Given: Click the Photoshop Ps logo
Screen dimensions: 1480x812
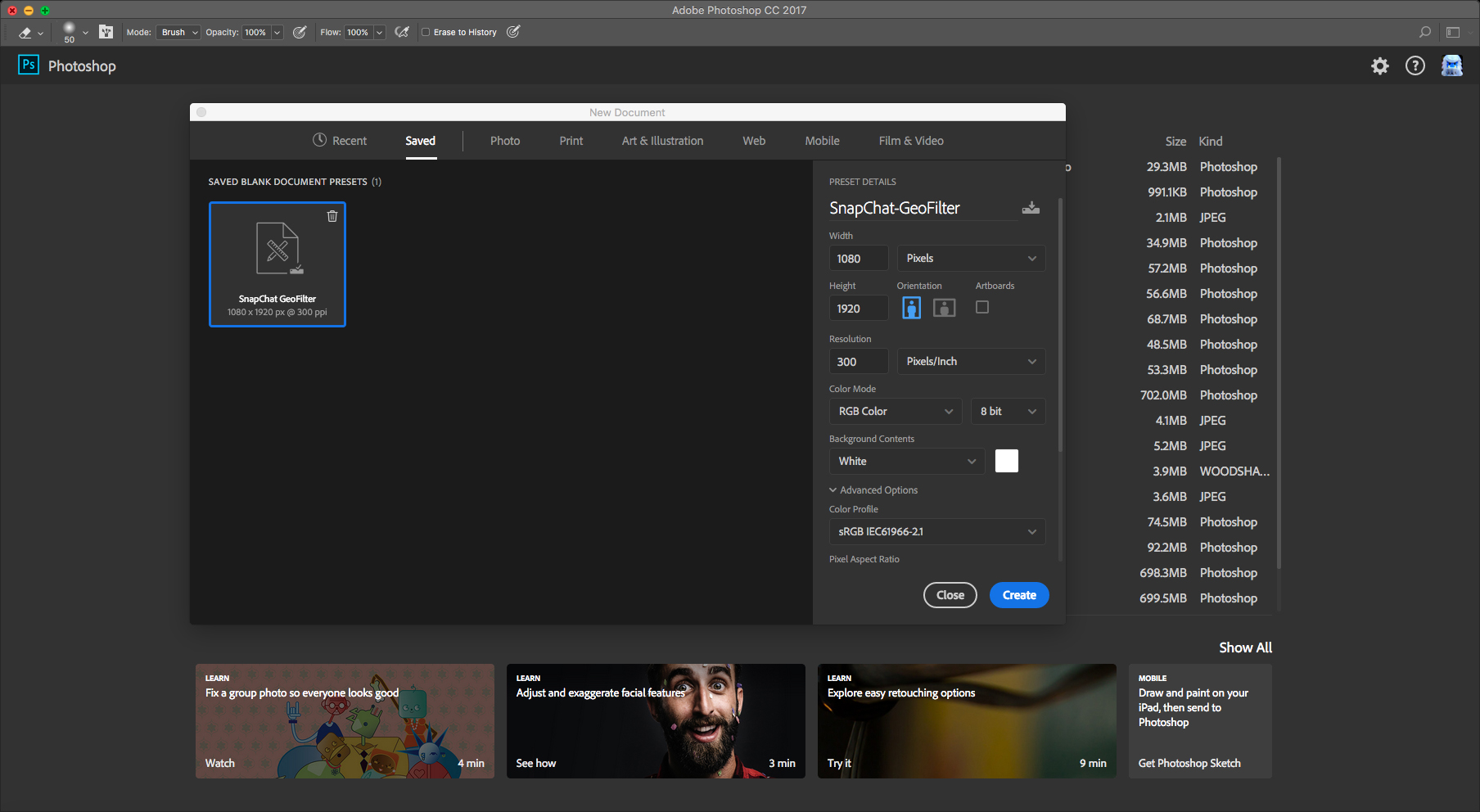Looking at the screenshot, I should tap(29, 65).
